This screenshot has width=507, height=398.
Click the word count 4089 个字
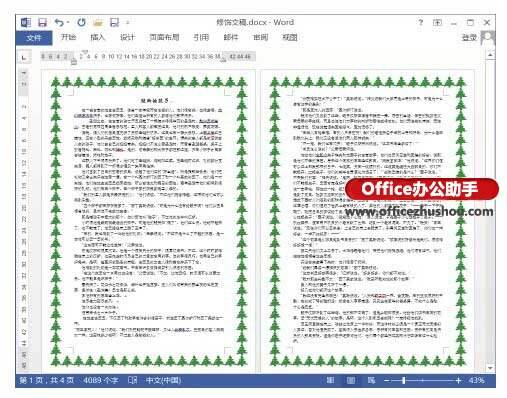click(x=101, y=380)
